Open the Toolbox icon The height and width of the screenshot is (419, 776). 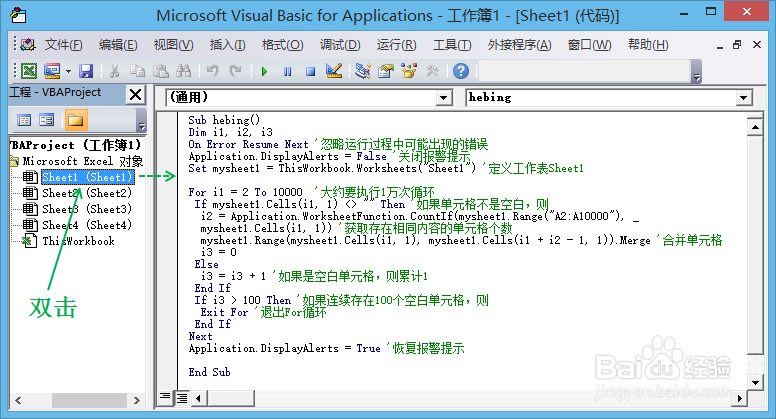click(433, 71)
